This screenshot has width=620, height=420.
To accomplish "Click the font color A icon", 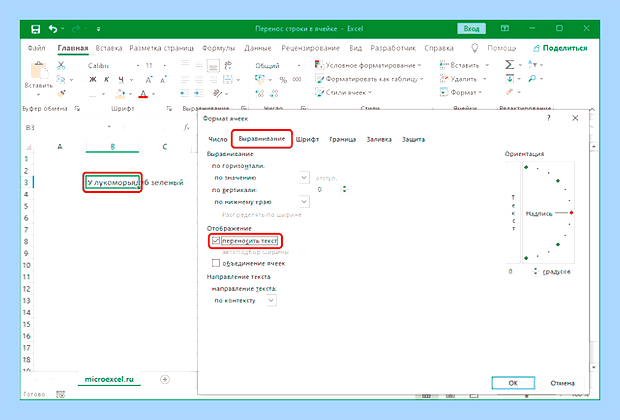I will coord(143,94).
